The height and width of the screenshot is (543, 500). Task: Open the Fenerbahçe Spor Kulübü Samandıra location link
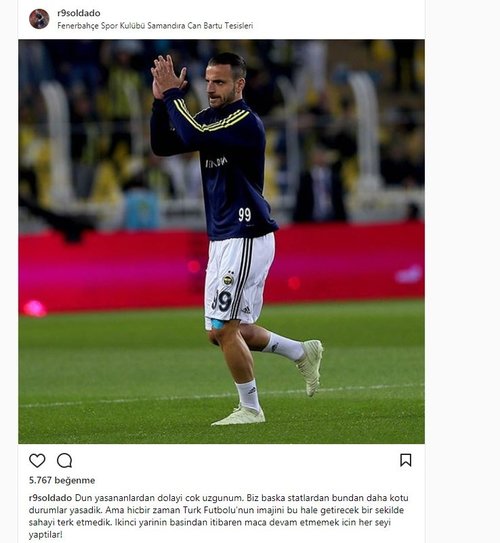click(155, 26)
